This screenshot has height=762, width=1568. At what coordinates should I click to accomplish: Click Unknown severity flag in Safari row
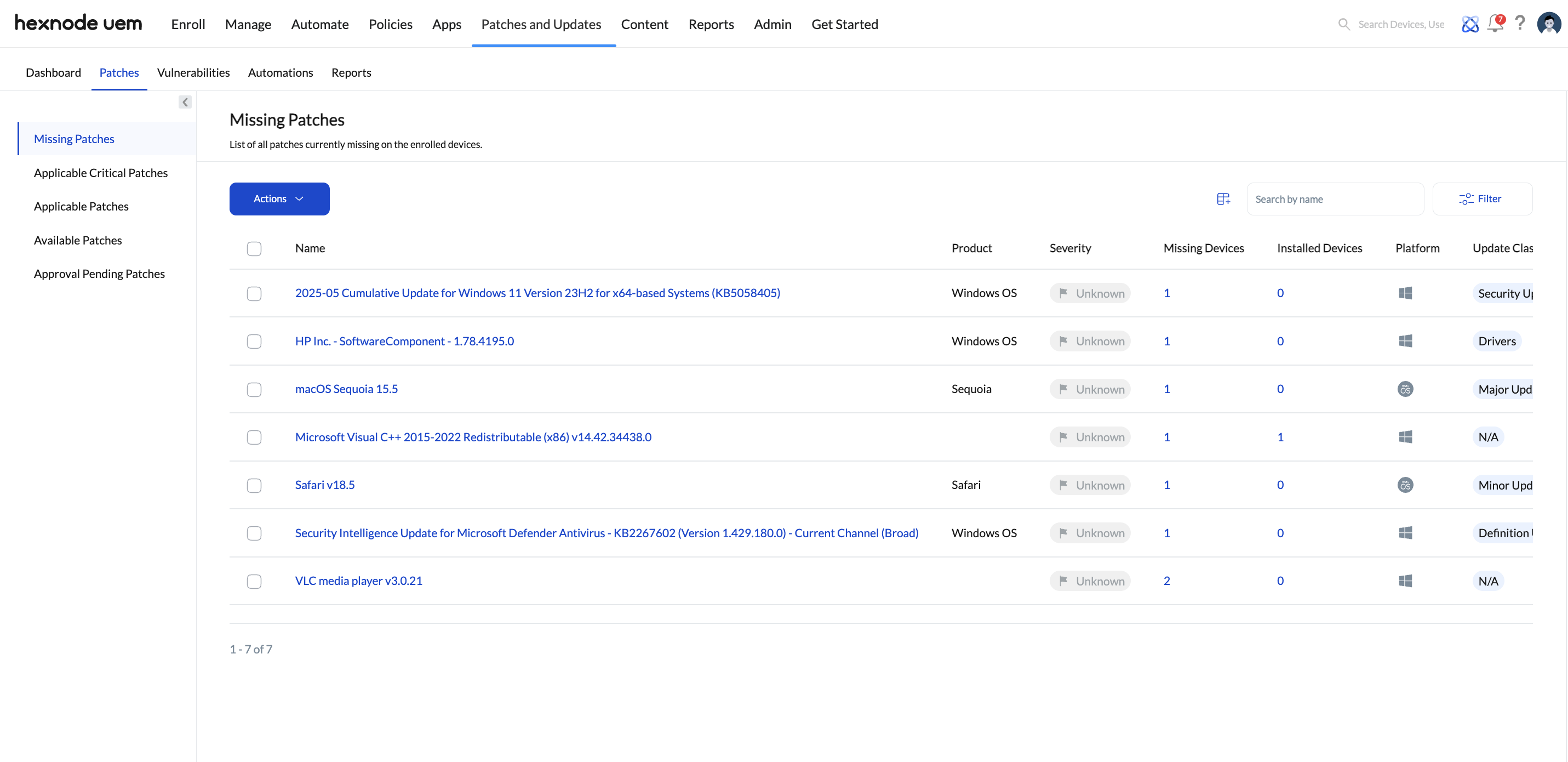pos(1090,485)
